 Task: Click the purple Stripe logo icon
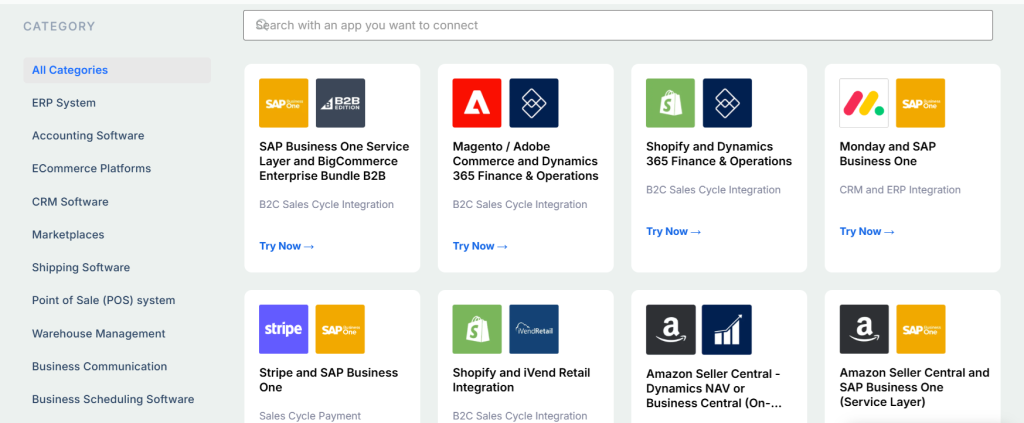[x=284, y=329]
